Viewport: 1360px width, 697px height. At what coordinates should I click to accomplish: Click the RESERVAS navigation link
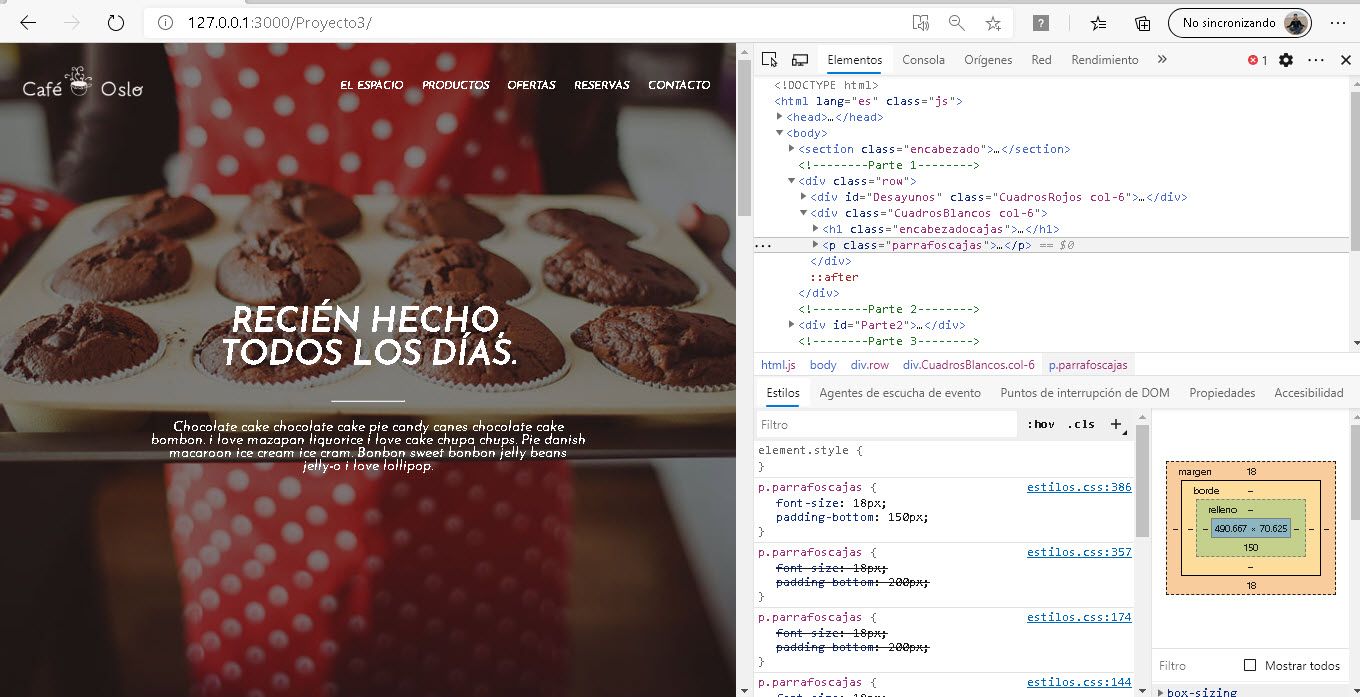tap(601, 85)
